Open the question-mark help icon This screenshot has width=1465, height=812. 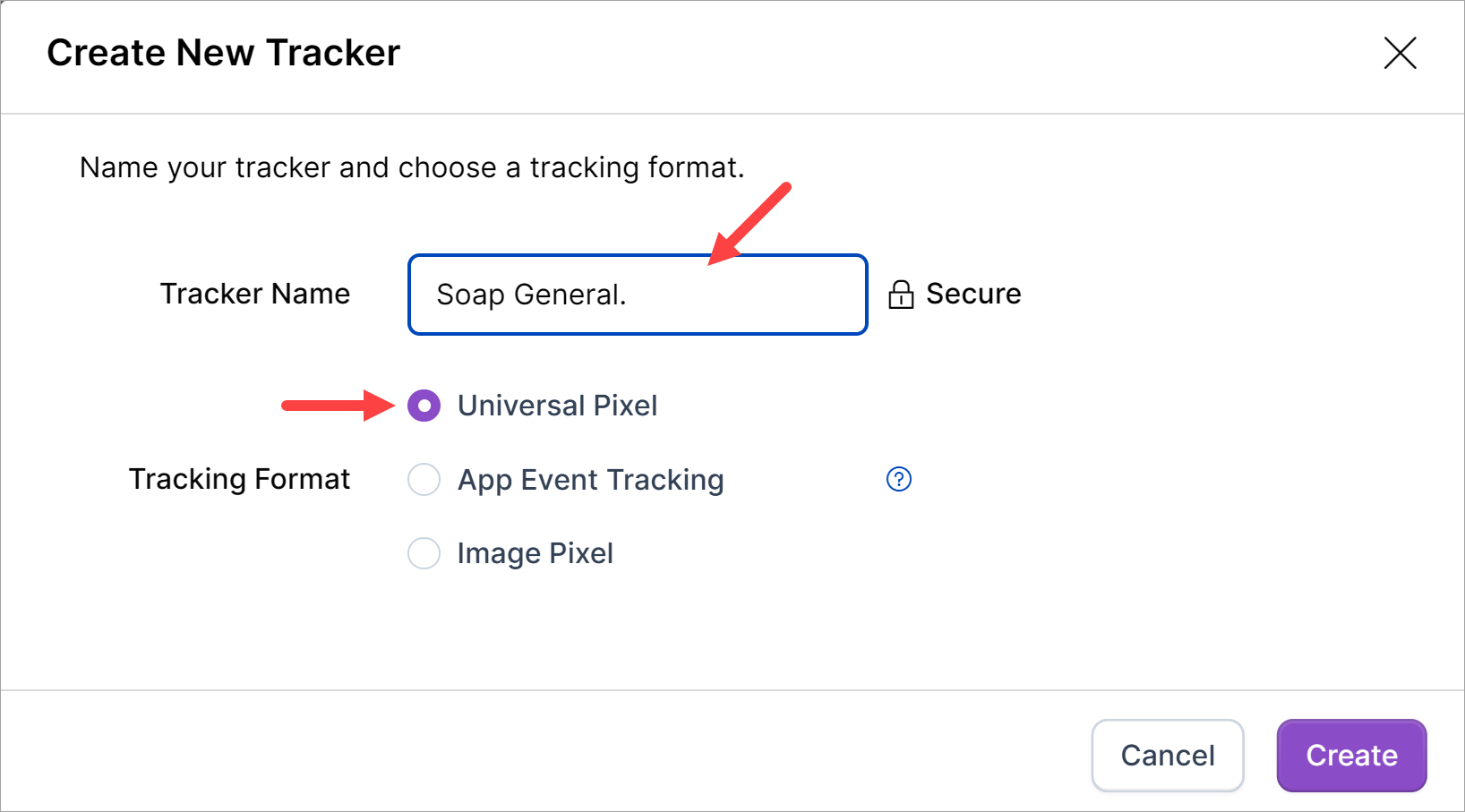898,479
